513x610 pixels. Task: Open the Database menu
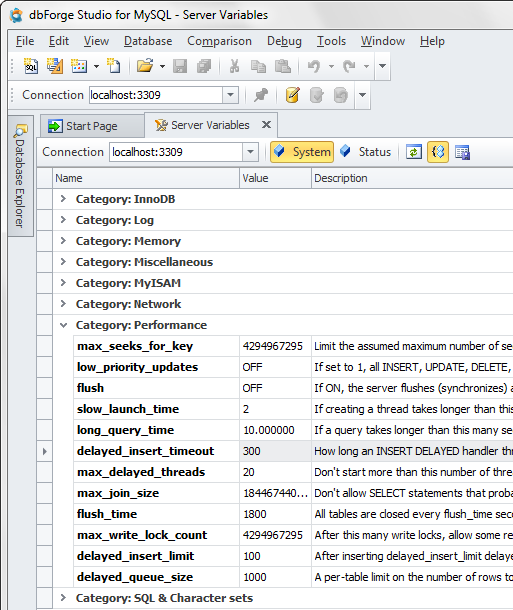click(x=148, y=41)
